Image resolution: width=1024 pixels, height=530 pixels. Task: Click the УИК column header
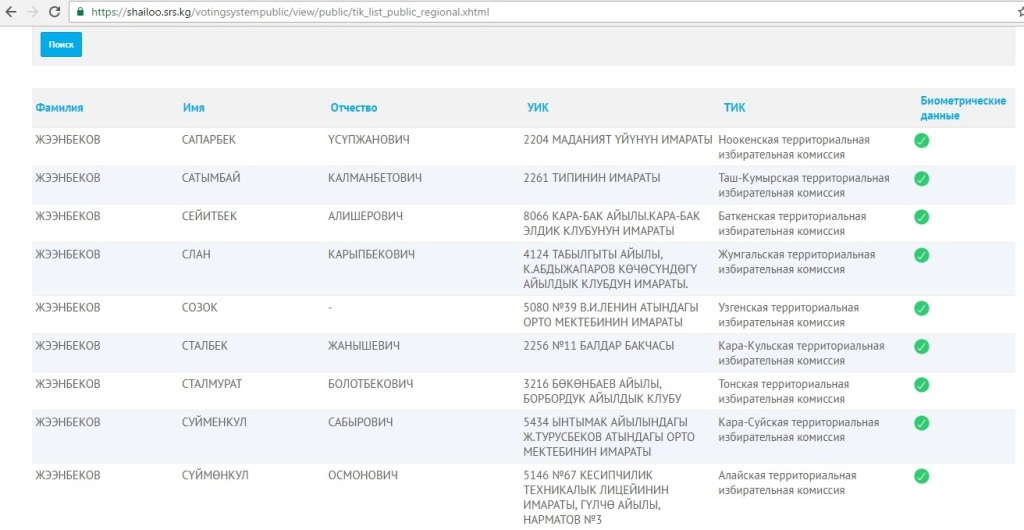tap(537, 108)
